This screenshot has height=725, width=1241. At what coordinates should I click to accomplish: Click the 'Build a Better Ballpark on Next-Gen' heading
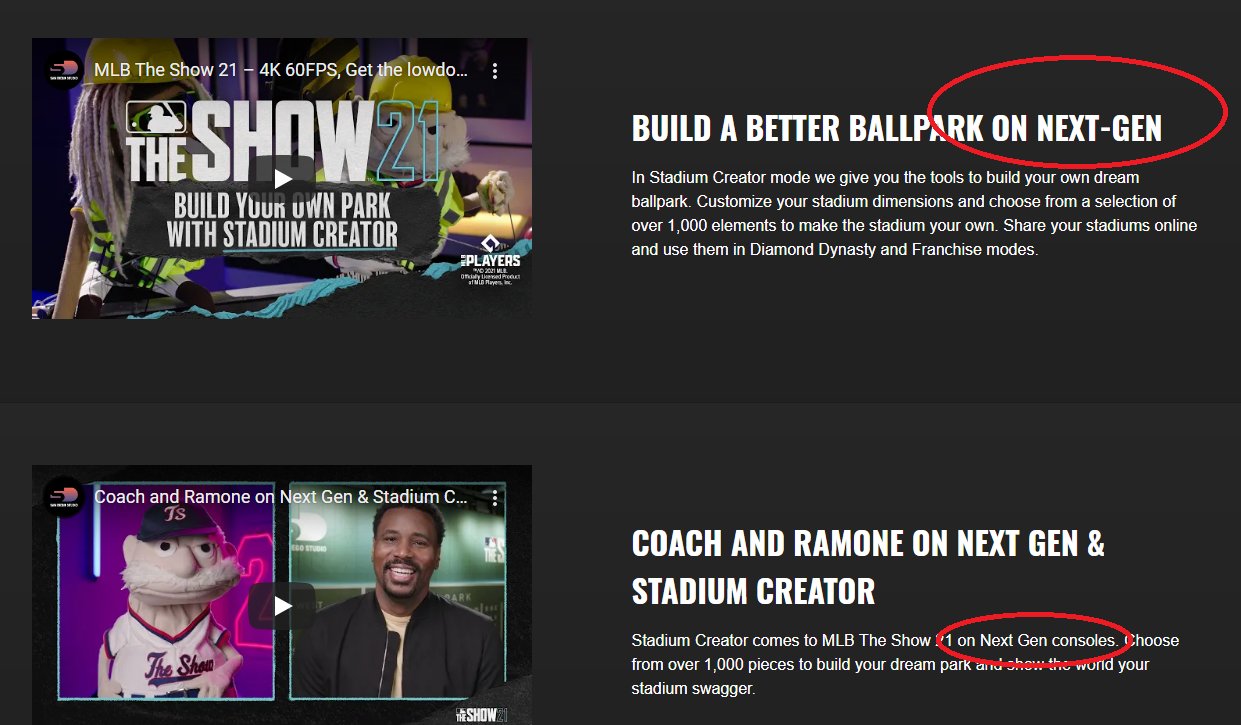[x=896, y=128]
